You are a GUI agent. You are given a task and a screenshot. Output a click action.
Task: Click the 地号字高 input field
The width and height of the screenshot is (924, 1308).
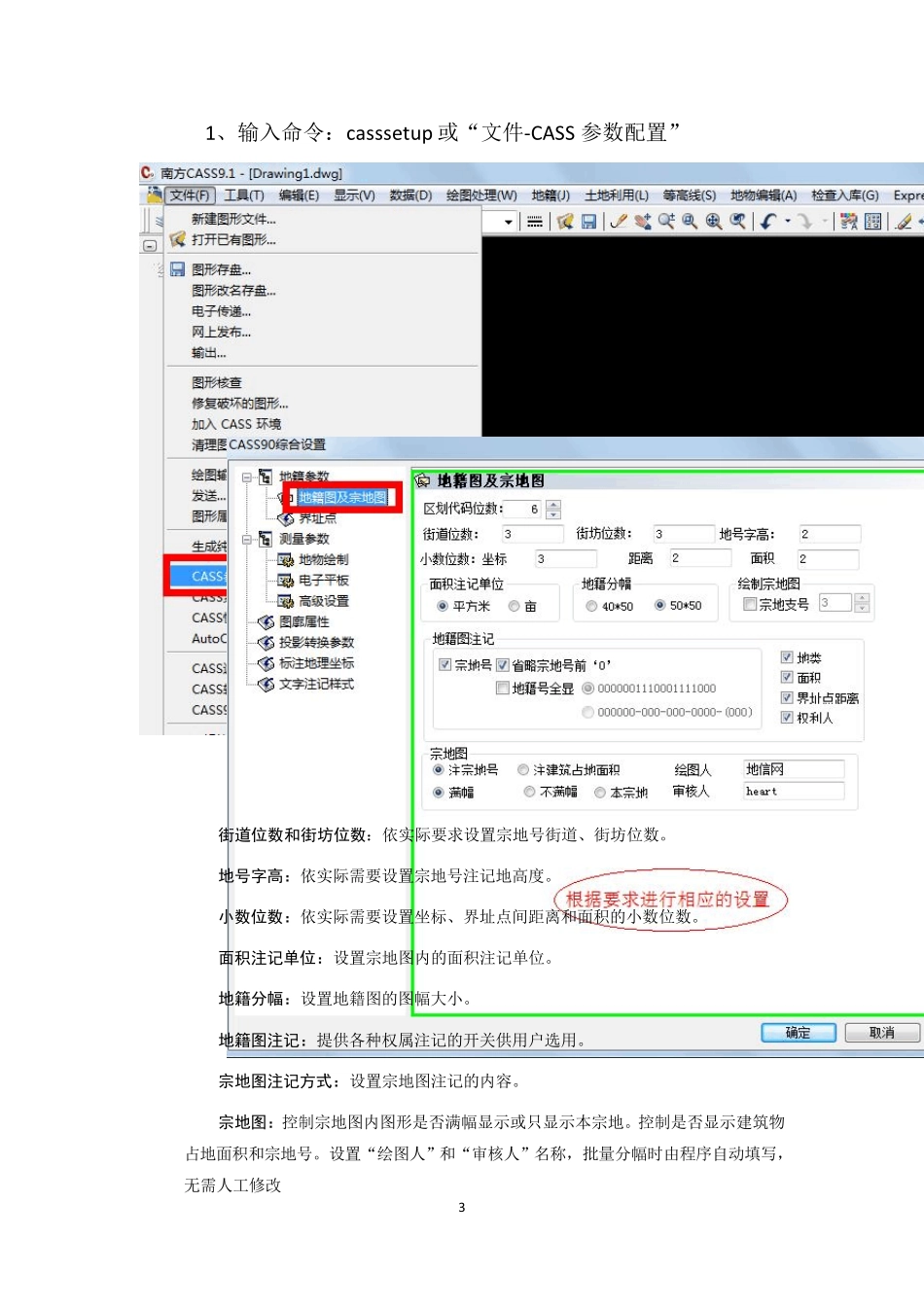point(829,534)
